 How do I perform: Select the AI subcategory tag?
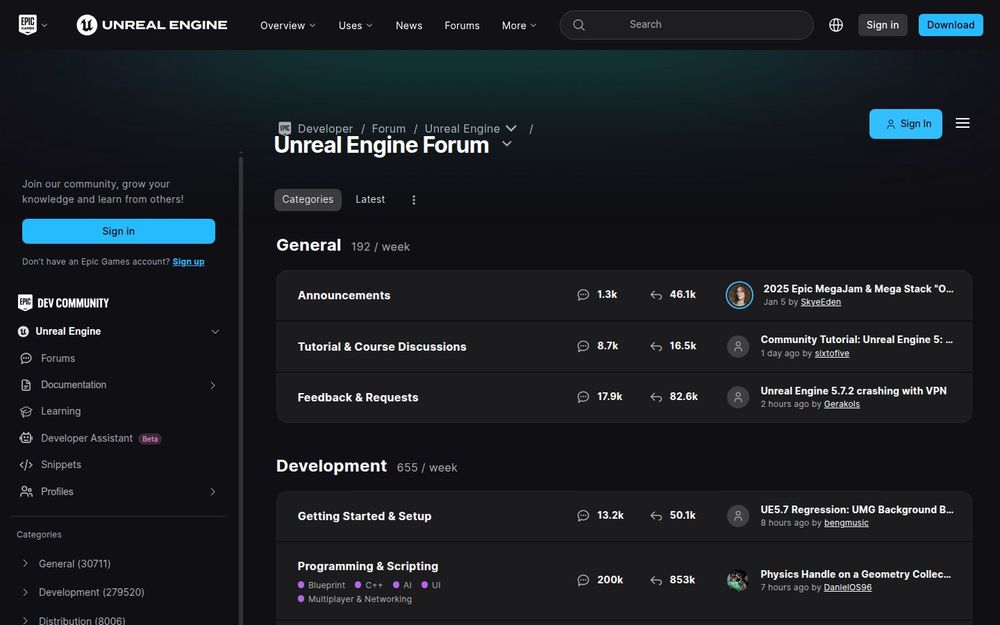click(402, 585)
